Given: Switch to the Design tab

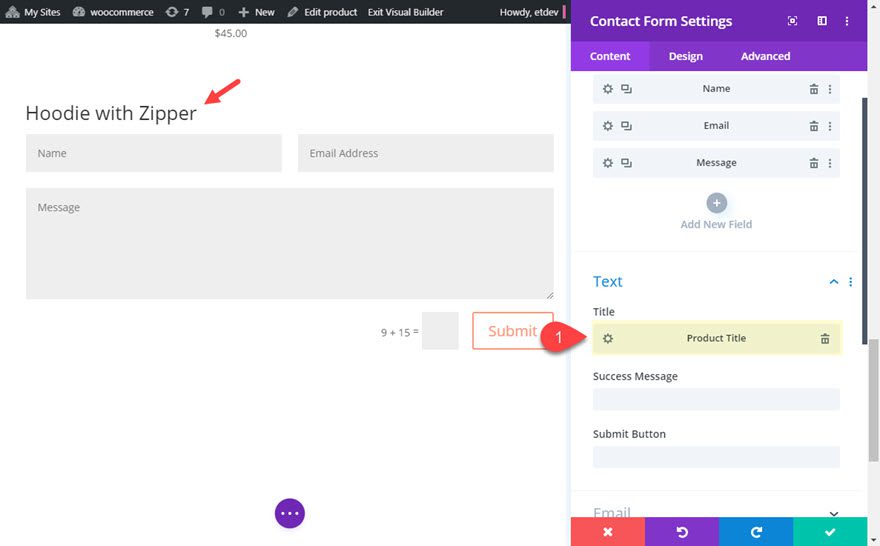Looking at the screenshot, I should [x=685, y=56].
